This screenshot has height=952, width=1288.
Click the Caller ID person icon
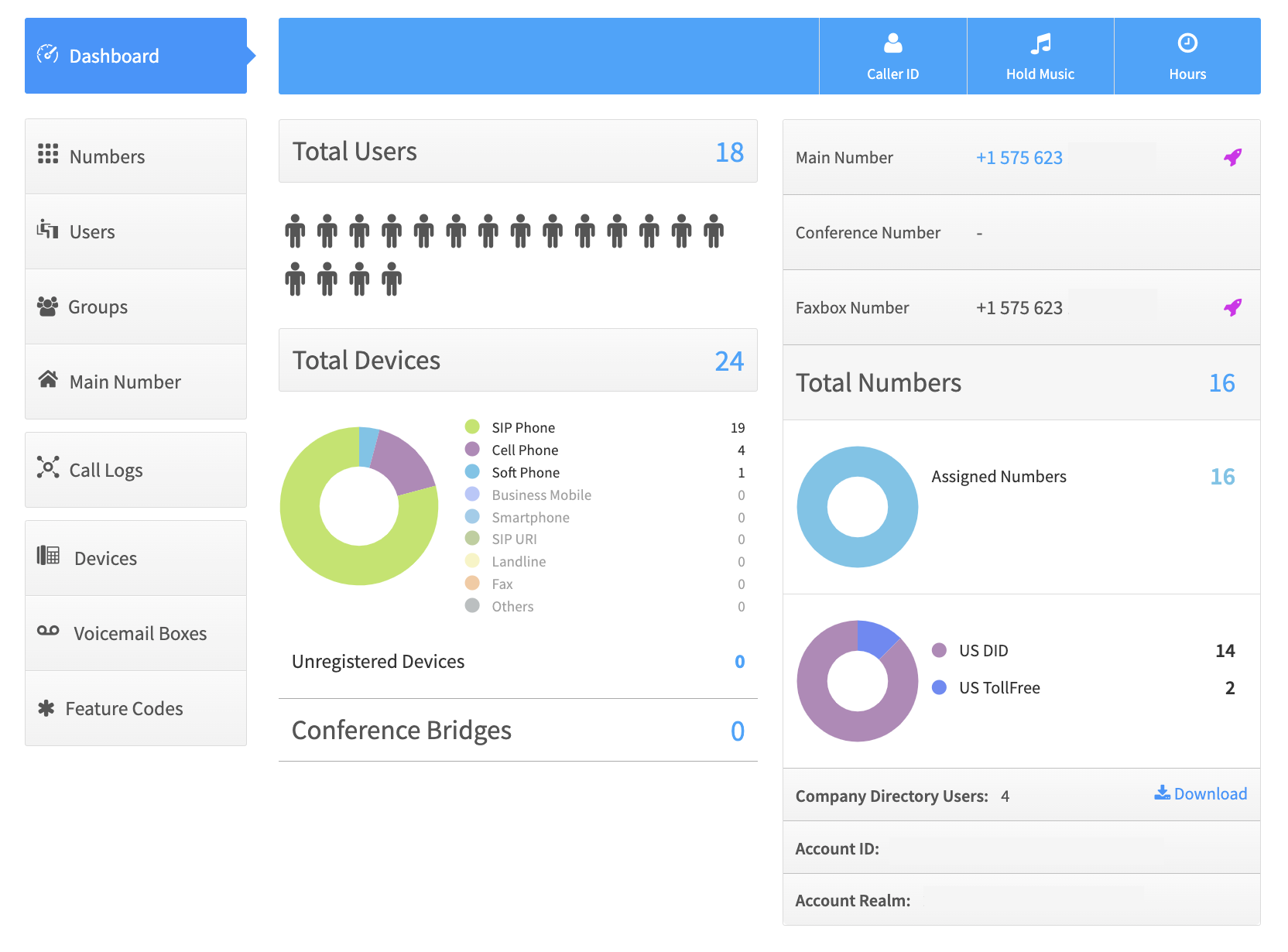coord(892,43)
